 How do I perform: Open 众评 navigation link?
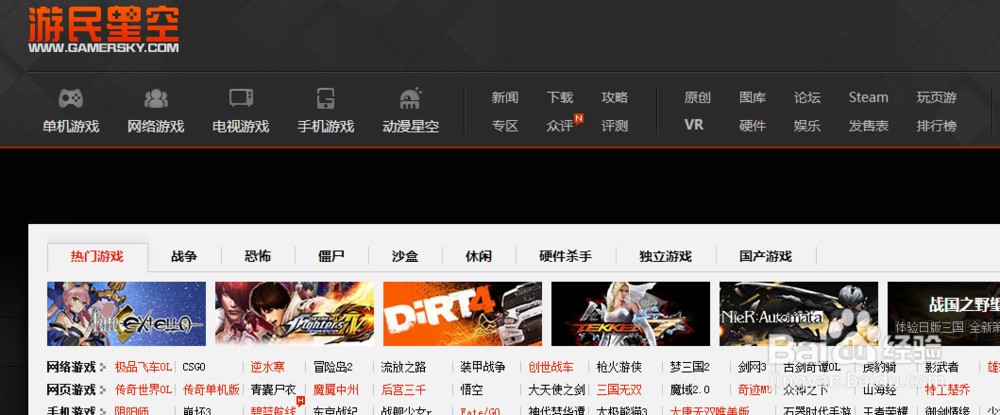tap(560, 126)
